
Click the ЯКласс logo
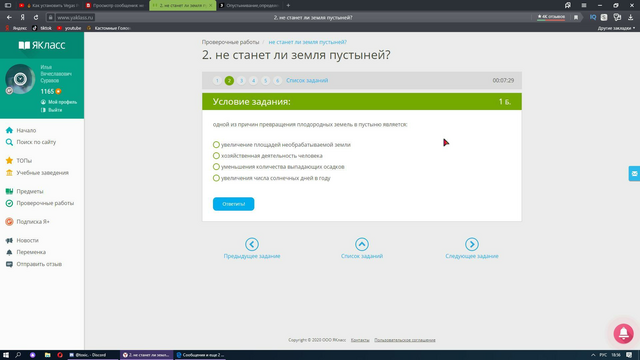click(x=42, y=45)
